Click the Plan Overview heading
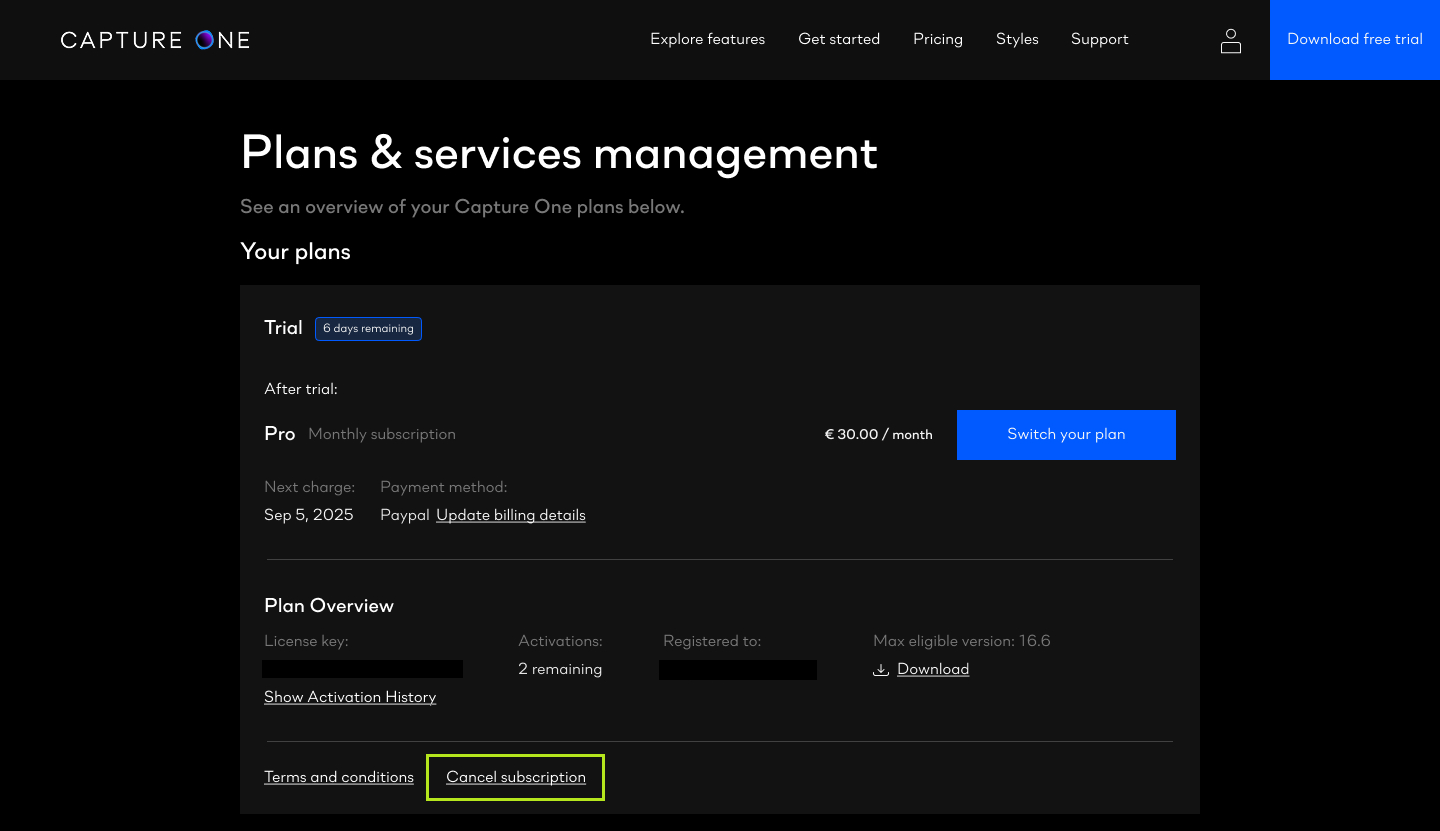This screenshot has height=831, width=1440. click(x=329, y=605)
